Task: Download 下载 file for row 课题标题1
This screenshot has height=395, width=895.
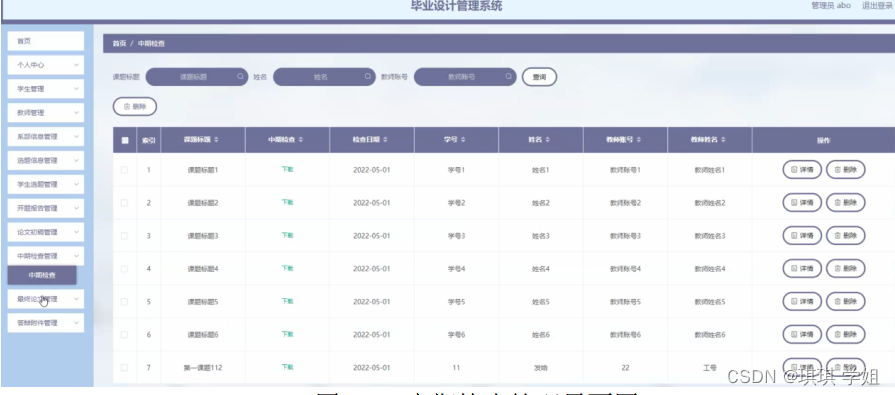Action: (287, 169)
